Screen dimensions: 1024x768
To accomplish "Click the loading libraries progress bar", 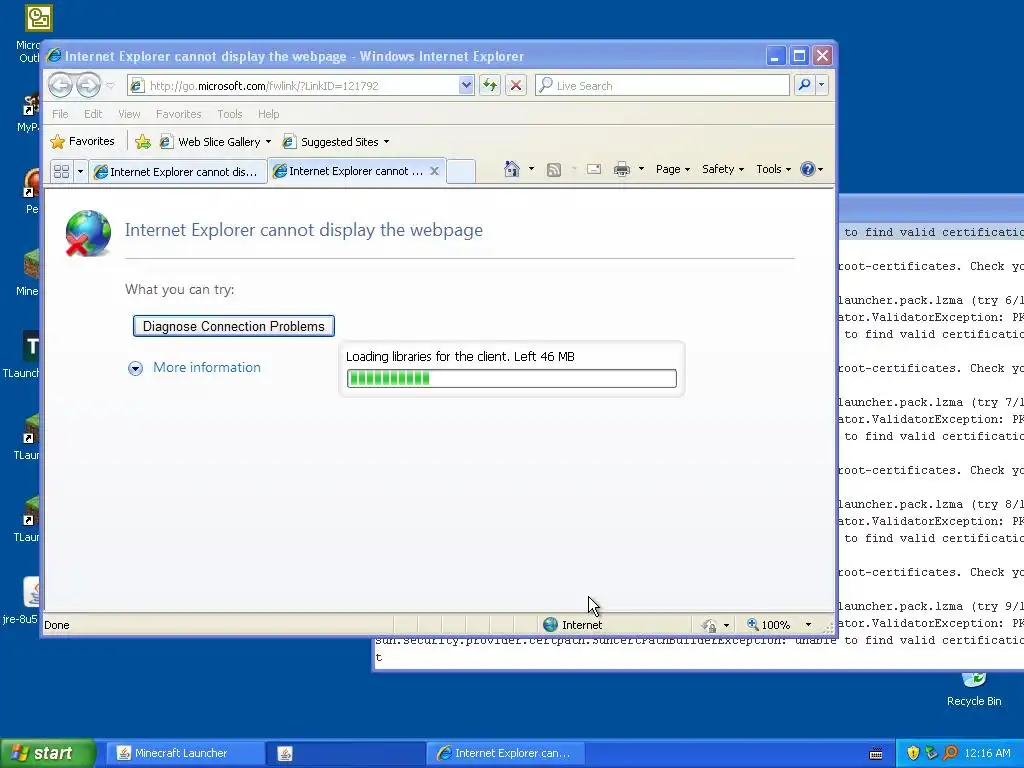I will (x=512, y=378).
